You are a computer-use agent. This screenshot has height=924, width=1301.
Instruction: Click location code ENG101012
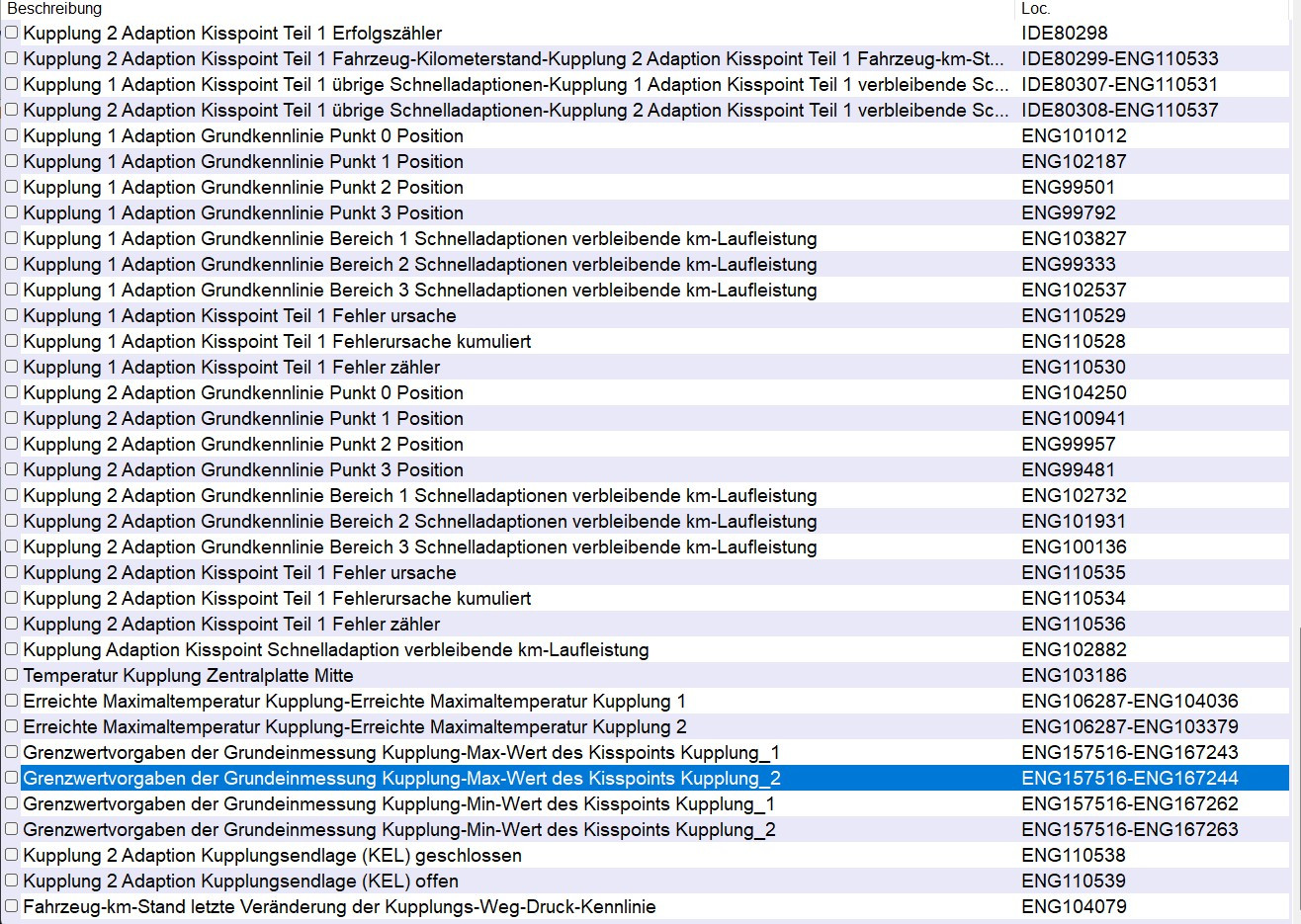click(1074, 135)
